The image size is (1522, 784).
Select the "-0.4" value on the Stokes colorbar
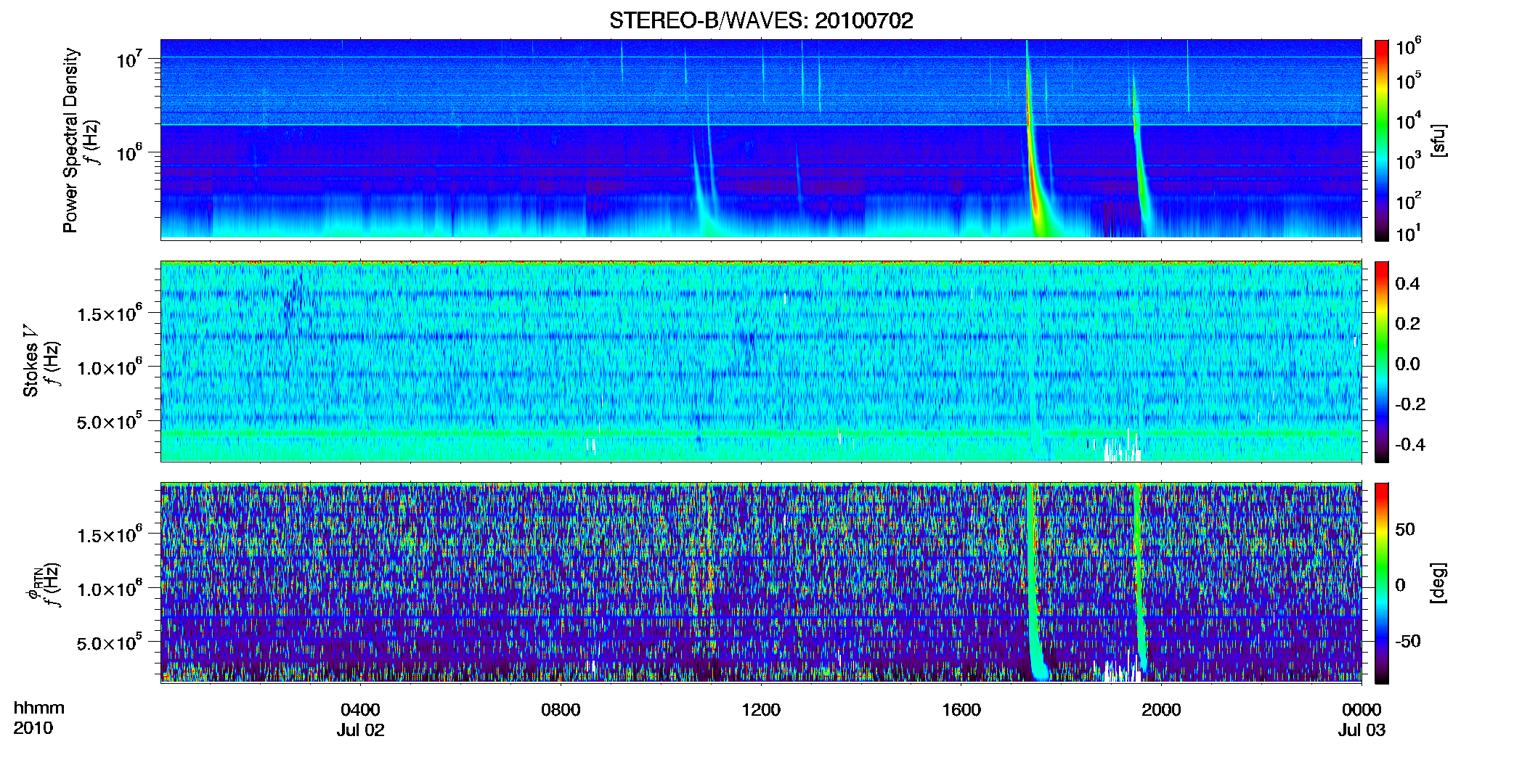click(1410, 444)
